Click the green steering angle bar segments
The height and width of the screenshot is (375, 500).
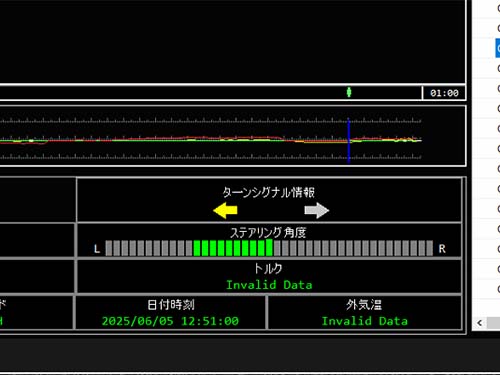pos(233,248)
